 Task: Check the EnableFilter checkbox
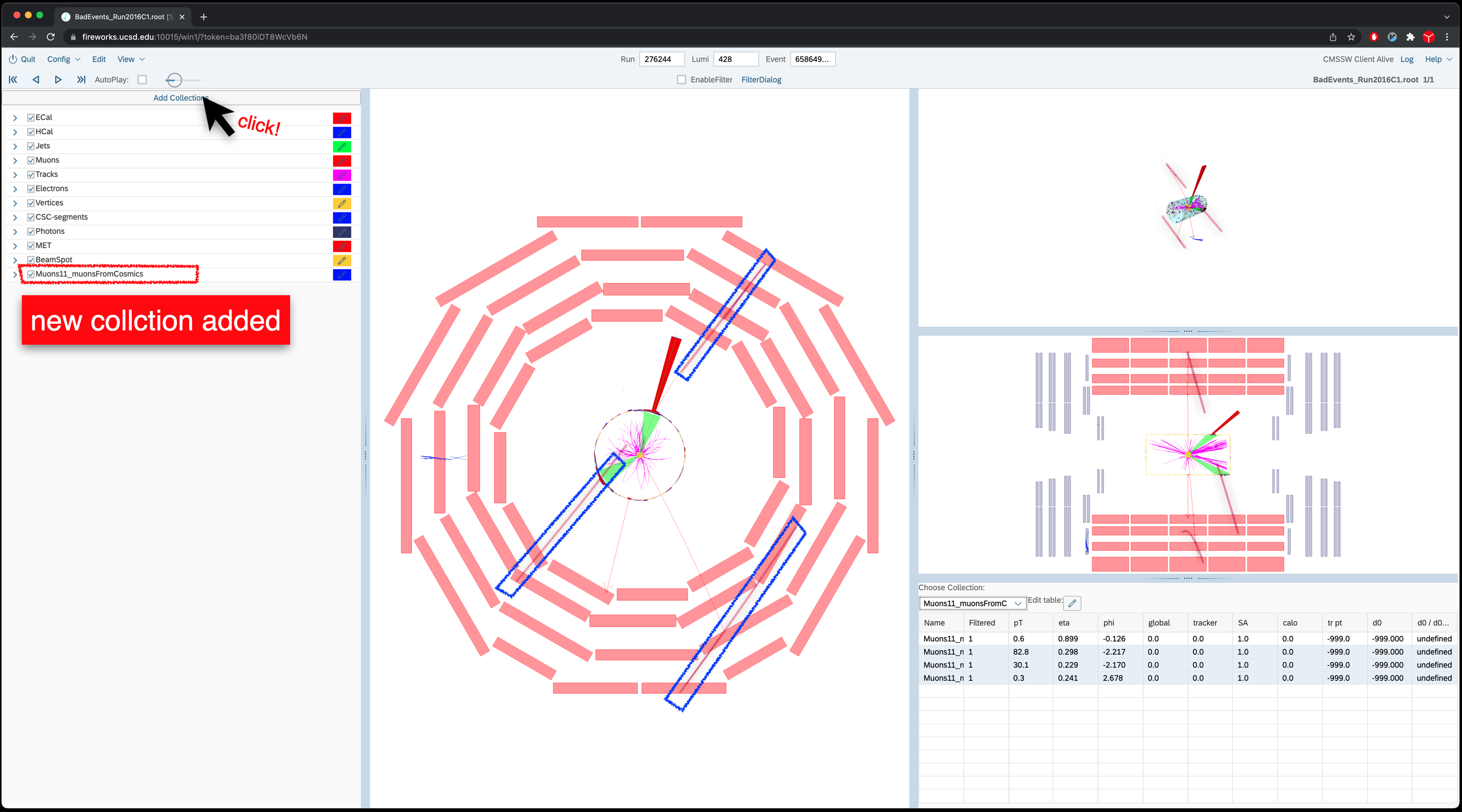tap(682, 79)
